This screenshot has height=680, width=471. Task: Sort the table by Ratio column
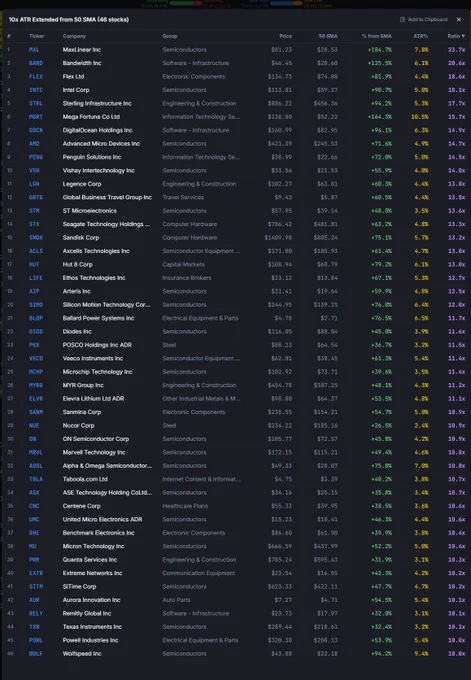point(456,36)
